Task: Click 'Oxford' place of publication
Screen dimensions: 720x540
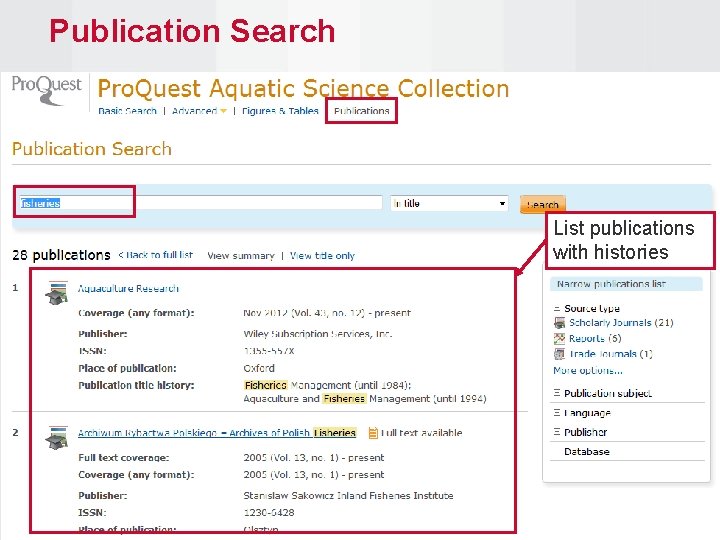Action: (259, 368)
